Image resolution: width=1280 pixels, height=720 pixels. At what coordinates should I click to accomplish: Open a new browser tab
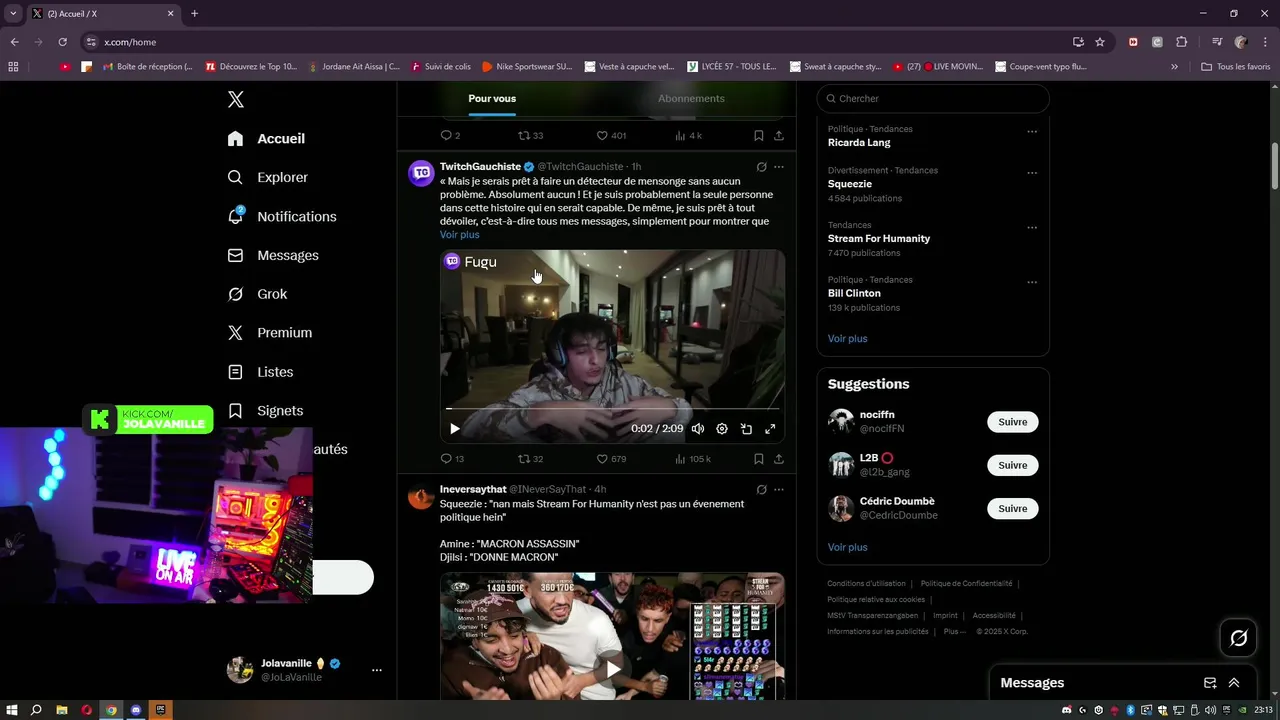click(x=194, y=14)
